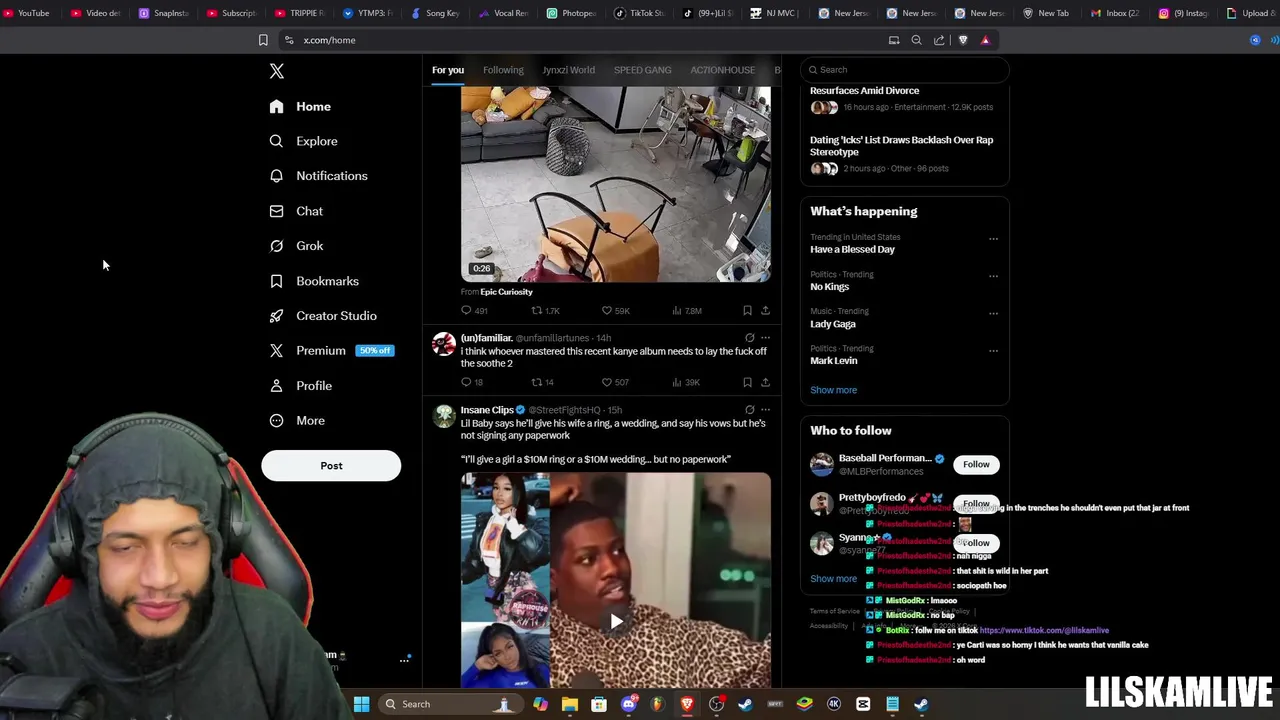Open Creator Studio in sidebar
Image resolution: width=1280 pixels, height=720 pixels.
pyautogui.click(x=323, y=316)
